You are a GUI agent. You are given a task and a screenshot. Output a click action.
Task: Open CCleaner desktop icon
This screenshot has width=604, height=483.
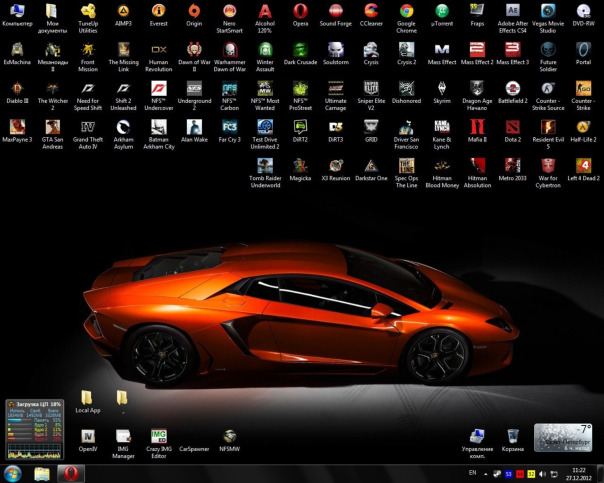click(371, 11)
